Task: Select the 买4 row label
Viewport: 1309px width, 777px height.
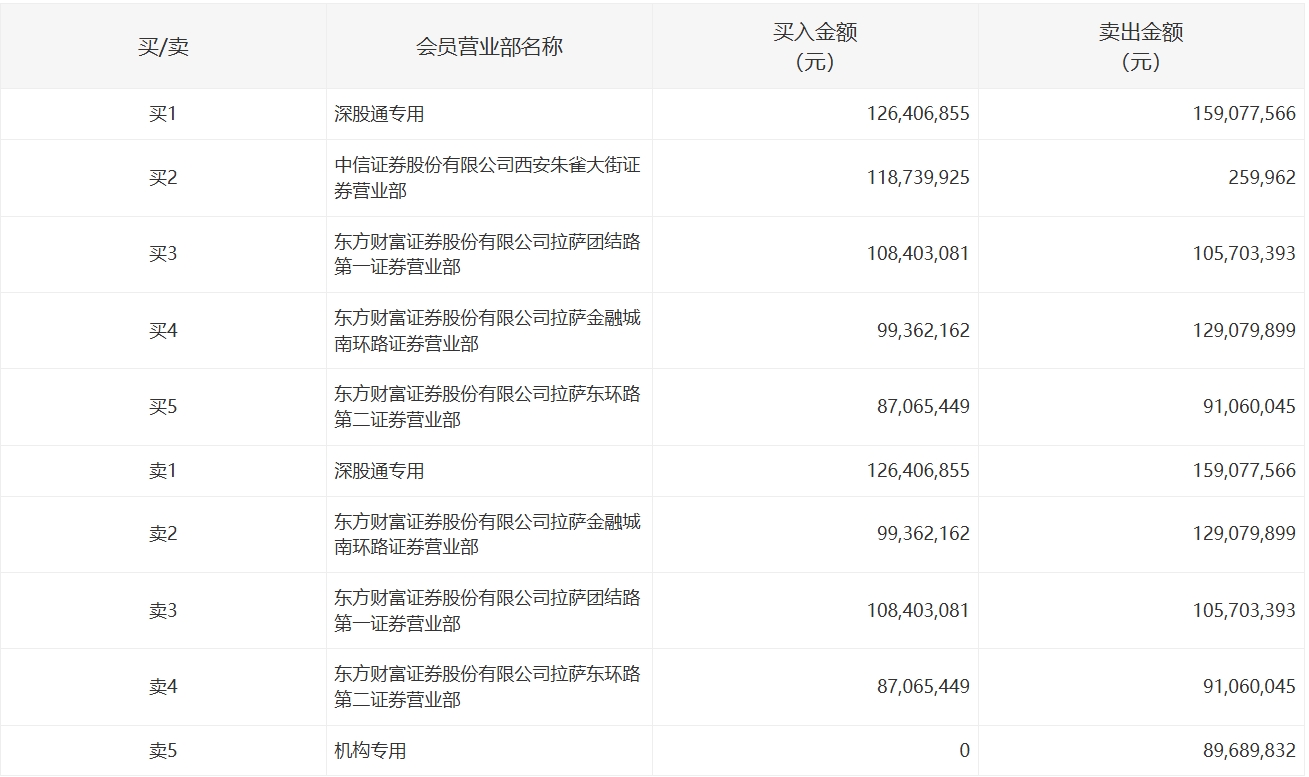Action: [163, 331]
